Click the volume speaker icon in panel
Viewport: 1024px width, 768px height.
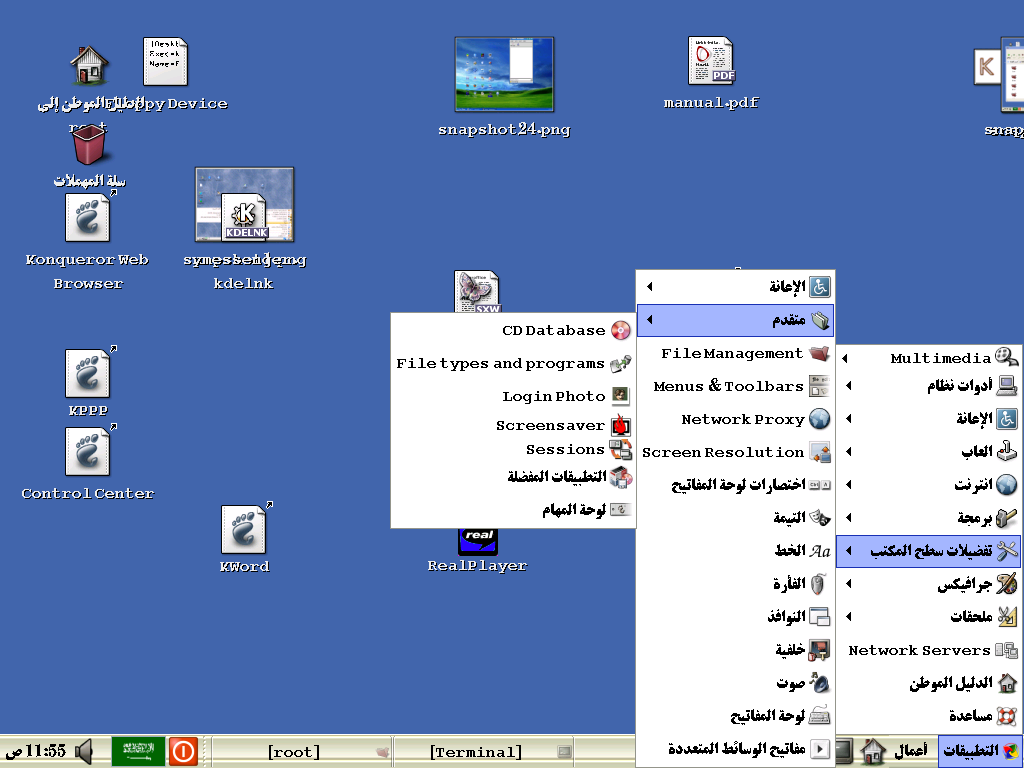tap(84, 752)
